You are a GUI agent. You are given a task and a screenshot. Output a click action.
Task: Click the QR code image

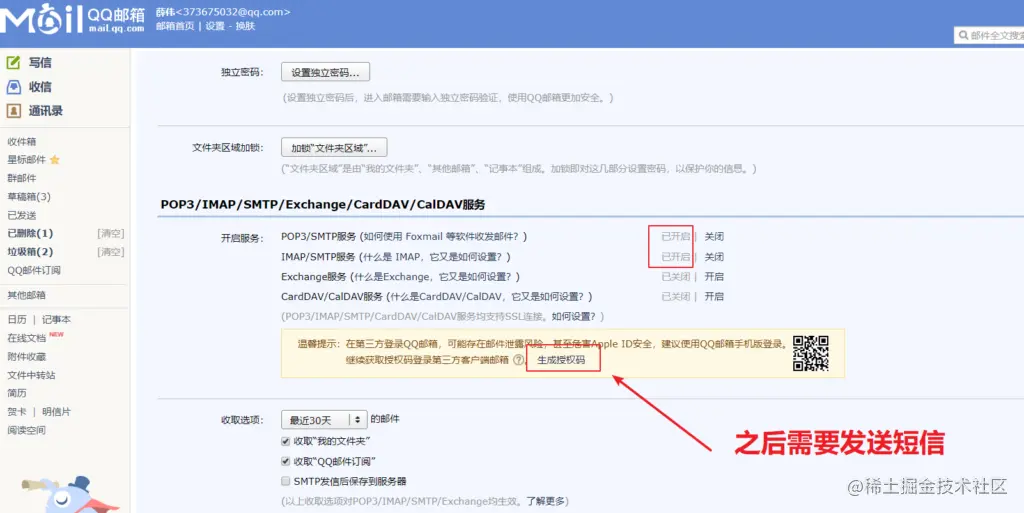coord(810,353)
